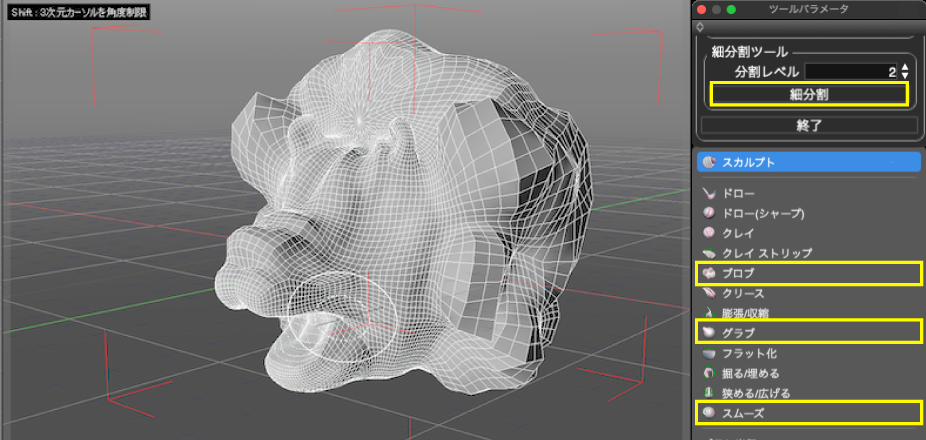Click the ツールパラメータ window title bar
Screen dimensions: 926x440
click(x=808, y=9)
